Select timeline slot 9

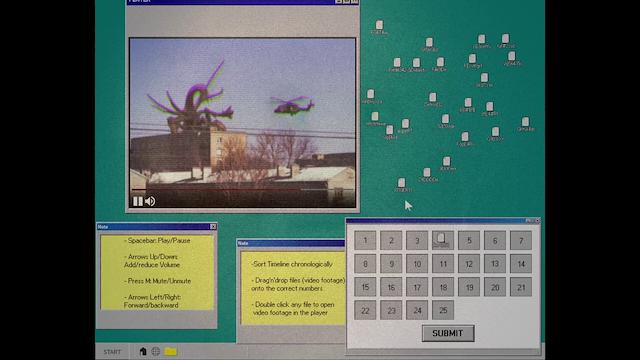[x=391, y=264]
